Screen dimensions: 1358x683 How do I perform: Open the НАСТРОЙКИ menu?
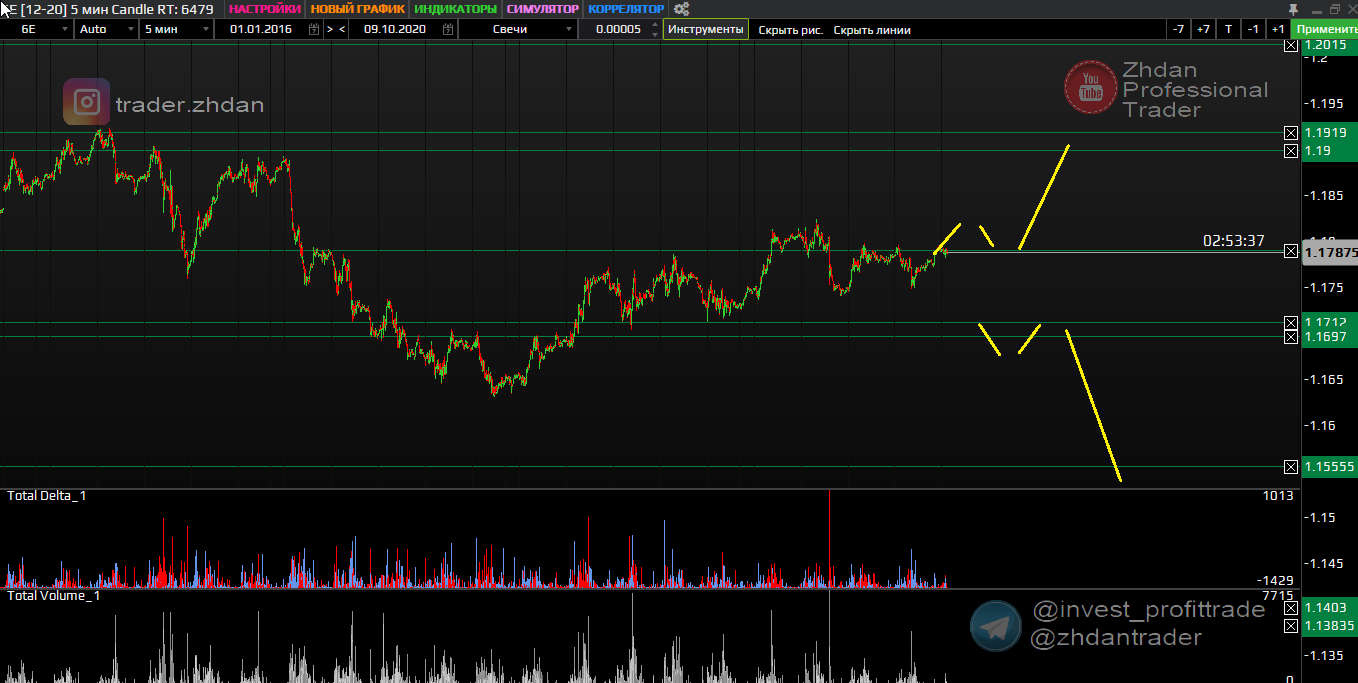264,9
